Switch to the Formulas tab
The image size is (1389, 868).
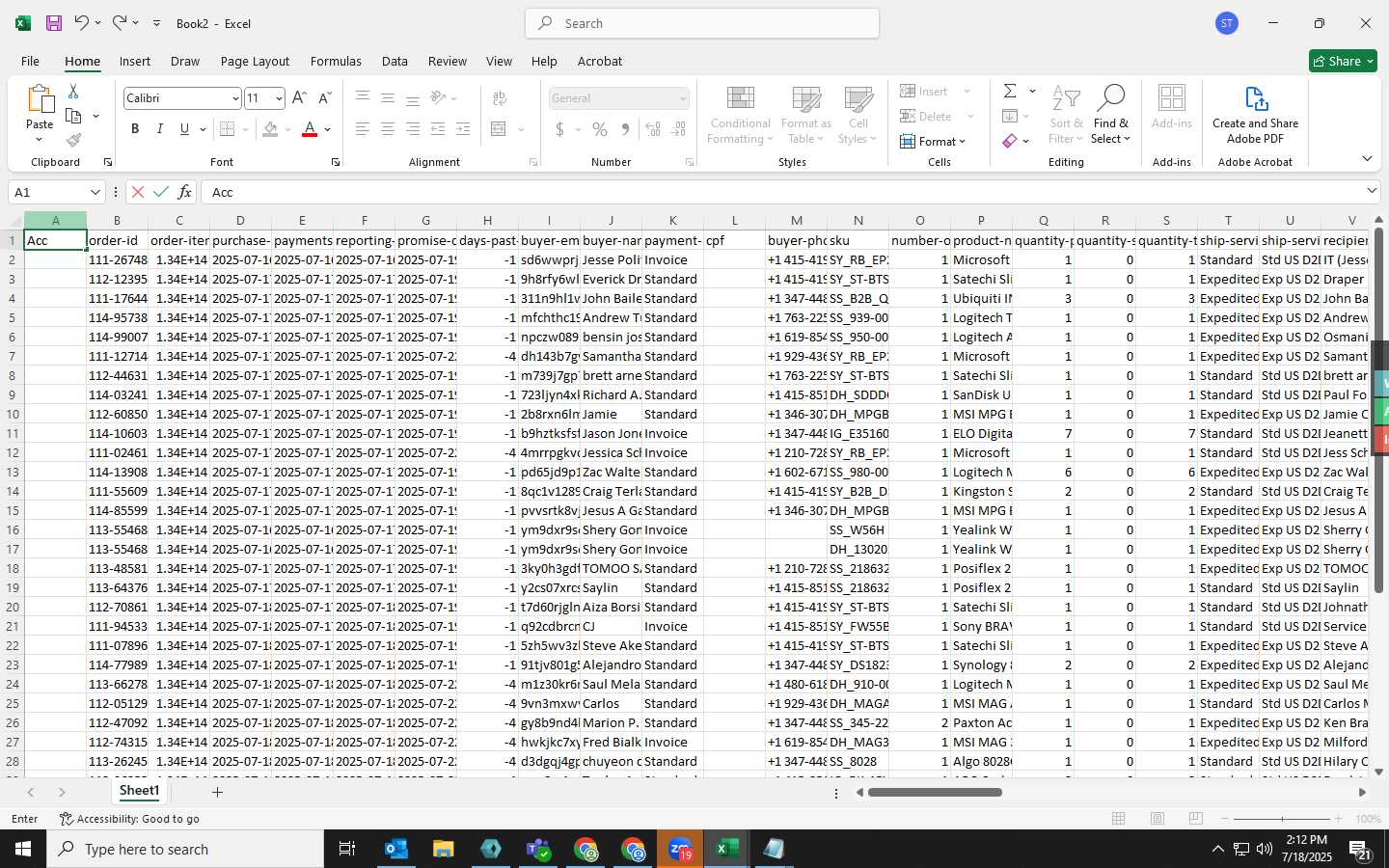(x=336, y=61)
